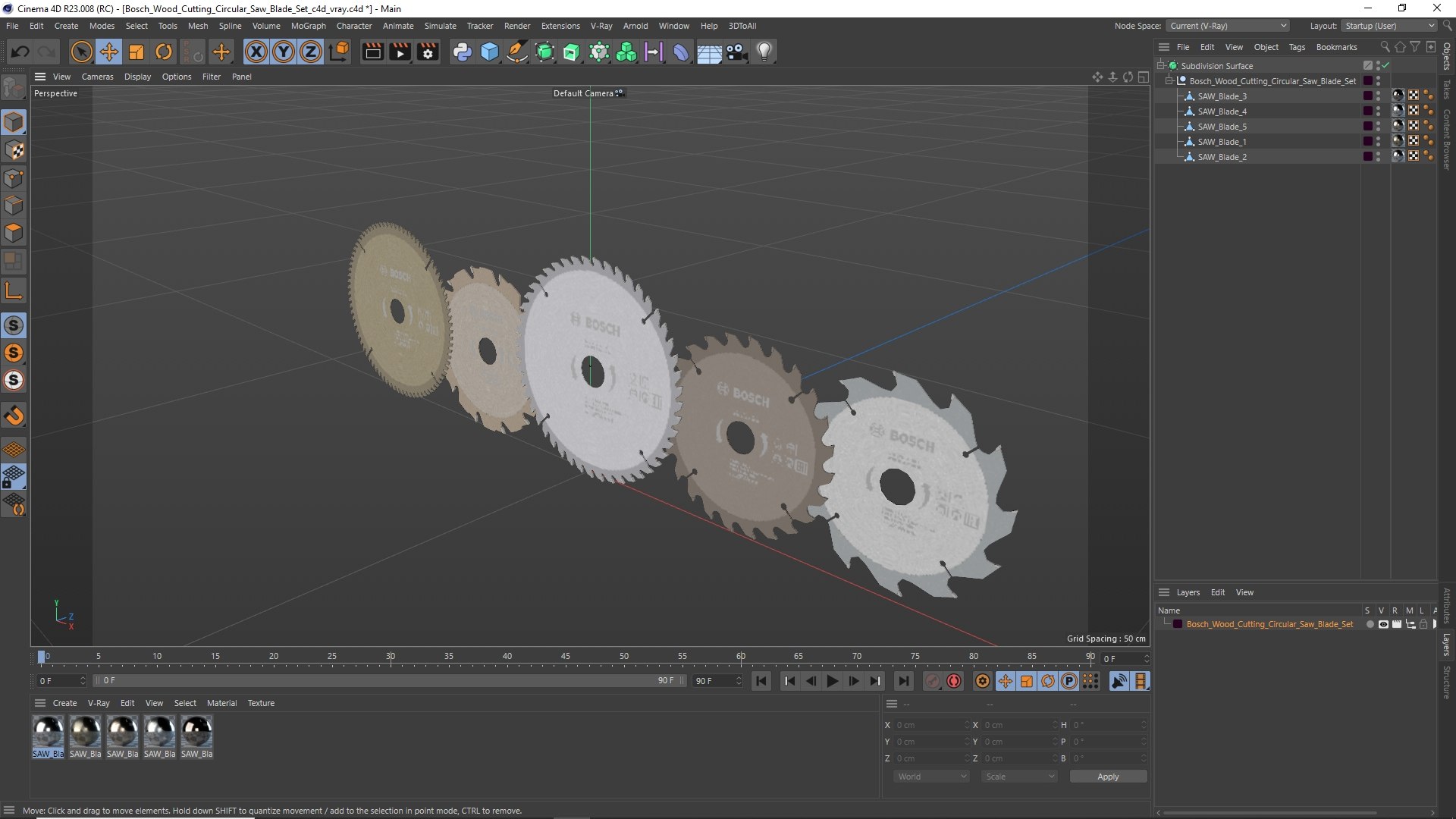This screenshot has height=819, width=1456.
Task: Select the Spline Pen tool
Action: tap(517, 52)
